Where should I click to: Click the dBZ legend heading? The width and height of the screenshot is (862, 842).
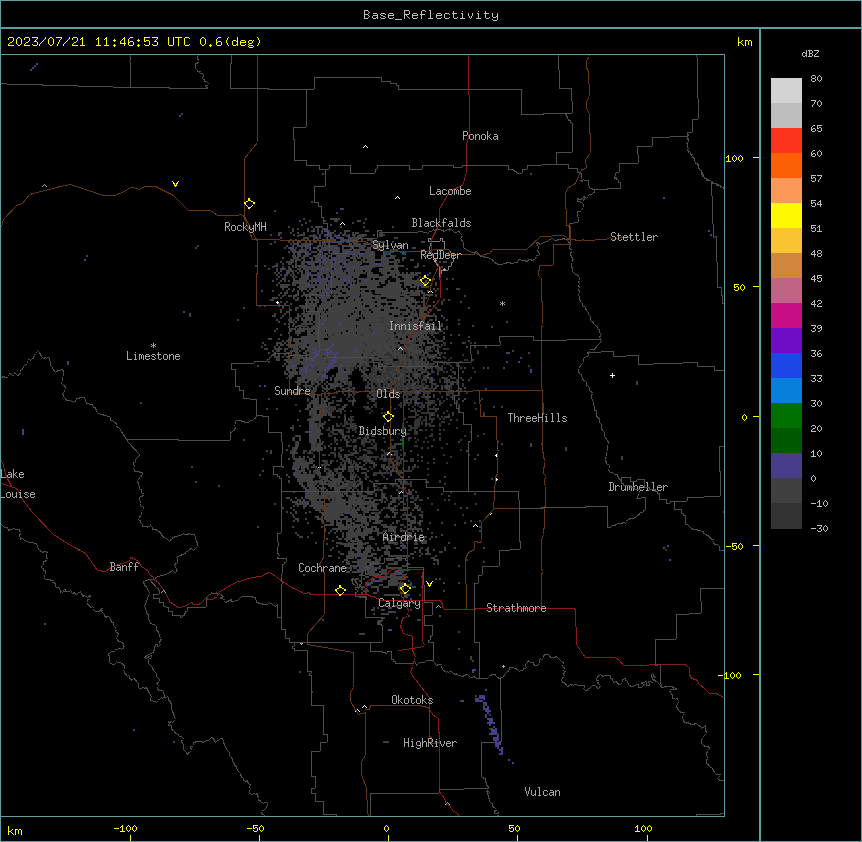tap(810, 53)
